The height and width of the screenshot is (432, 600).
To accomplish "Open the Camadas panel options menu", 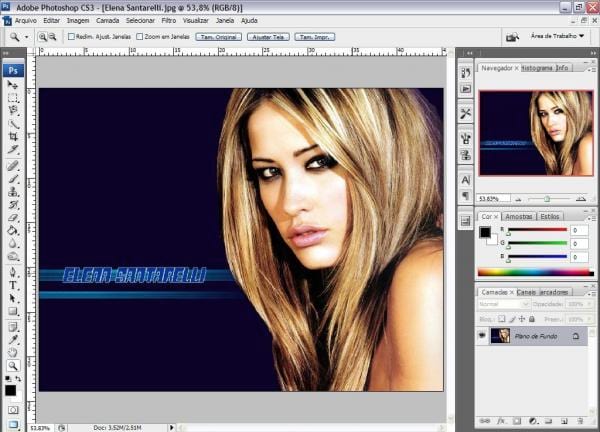I will pyautogui.click(x=591, y=293).
